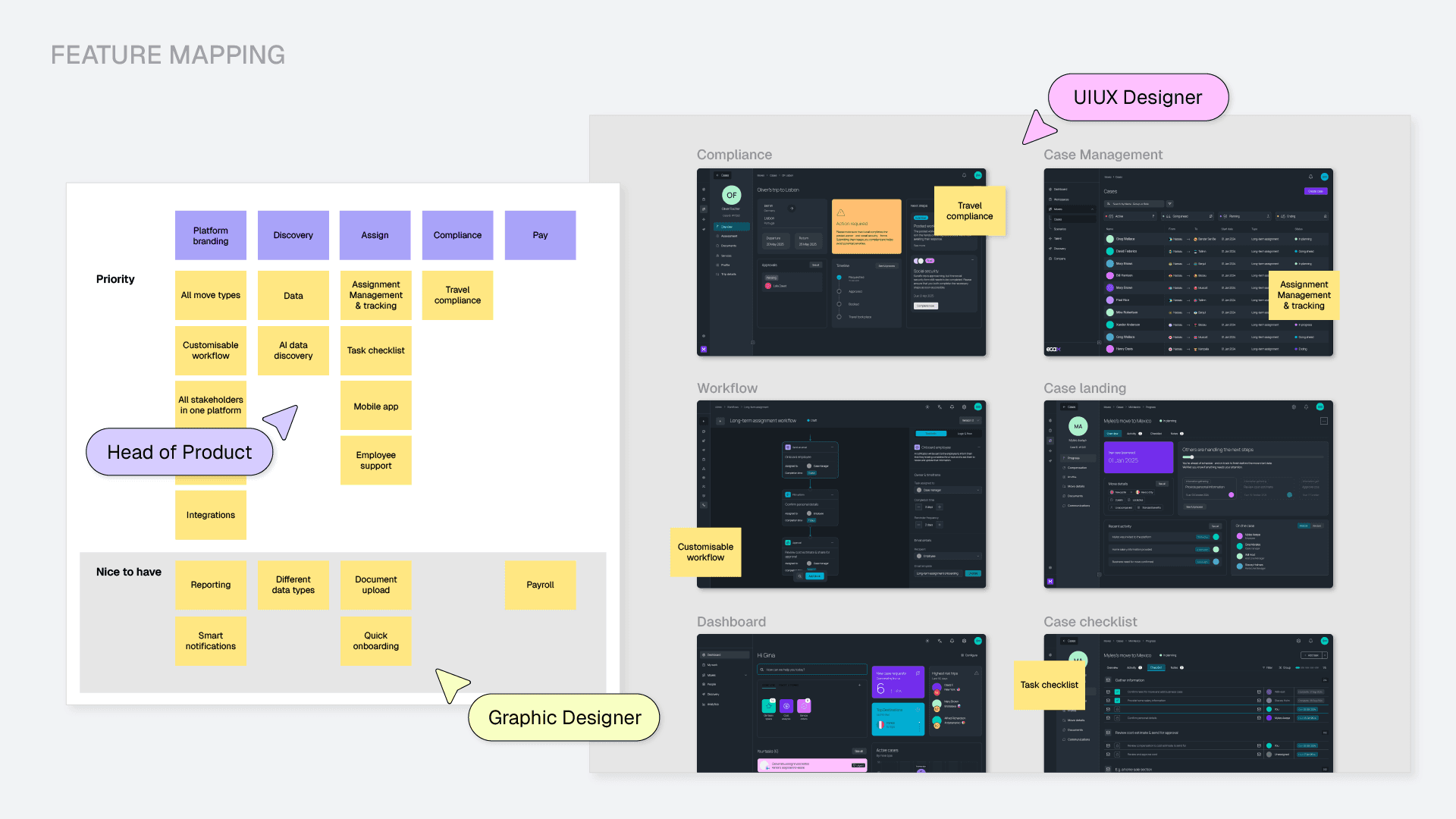Select the Travel compliance note under Compliance column
This screenshot has width=1456, height=819.
(x=457, y=295)
